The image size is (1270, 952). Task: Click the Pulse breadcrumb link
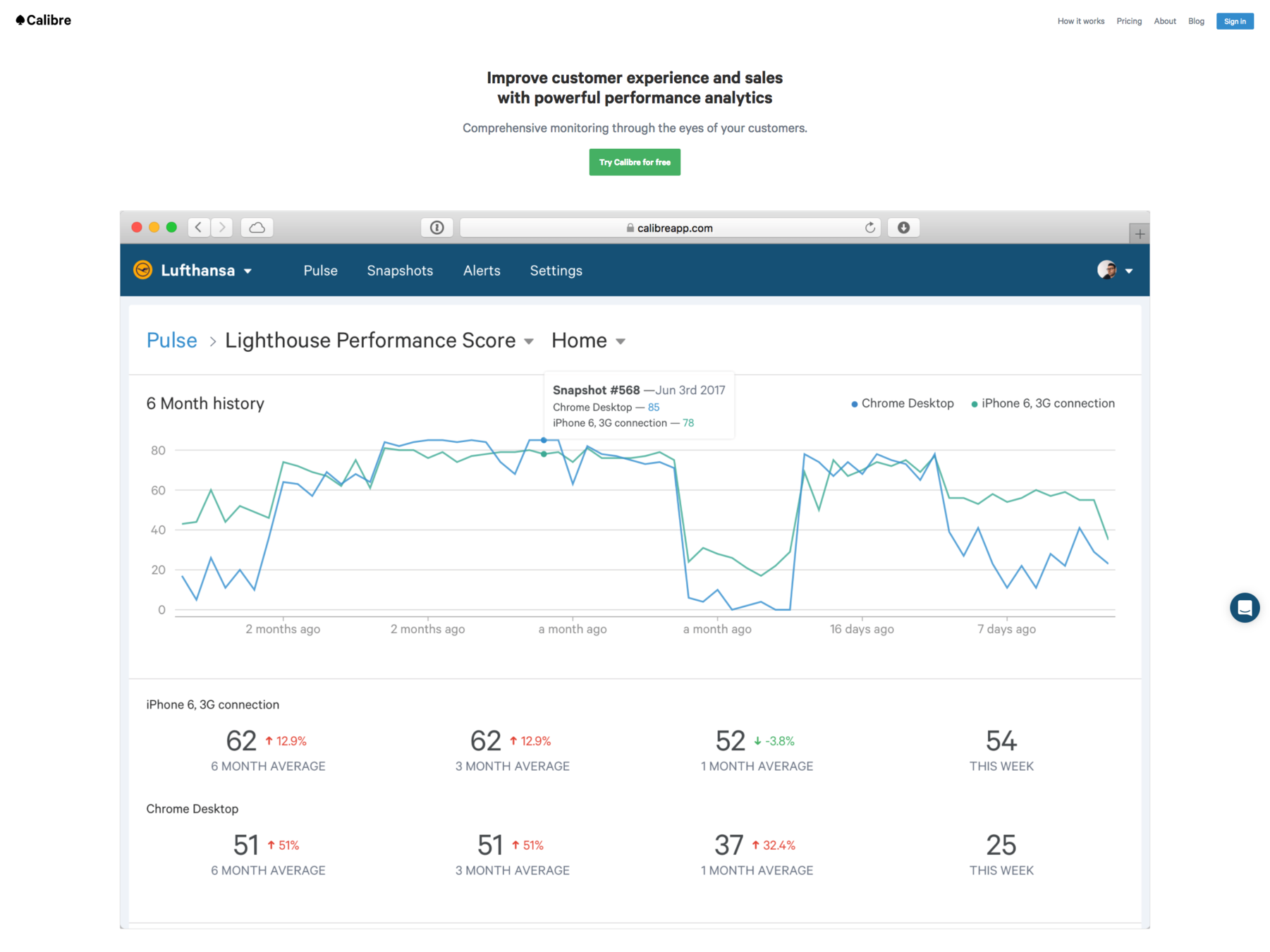pyautogui.click(x=171, y=341)
